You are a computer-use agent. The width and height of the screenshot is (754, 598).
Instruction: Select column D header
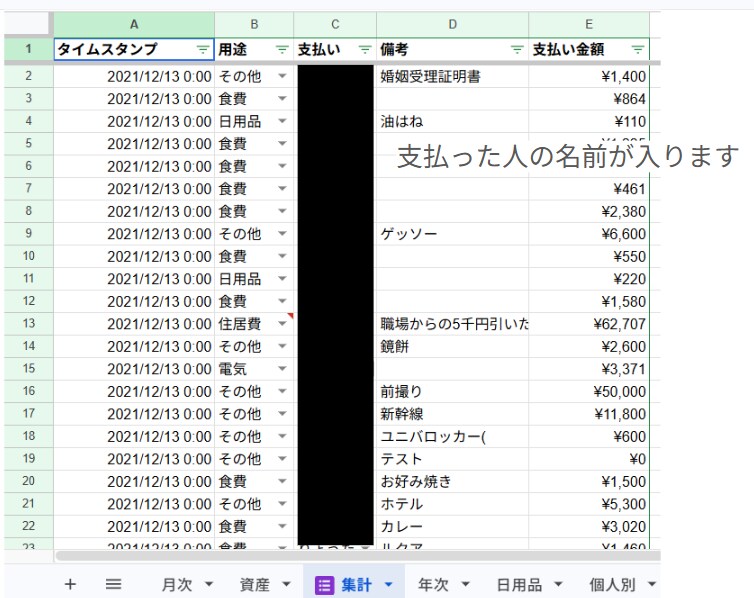point(452,24)
